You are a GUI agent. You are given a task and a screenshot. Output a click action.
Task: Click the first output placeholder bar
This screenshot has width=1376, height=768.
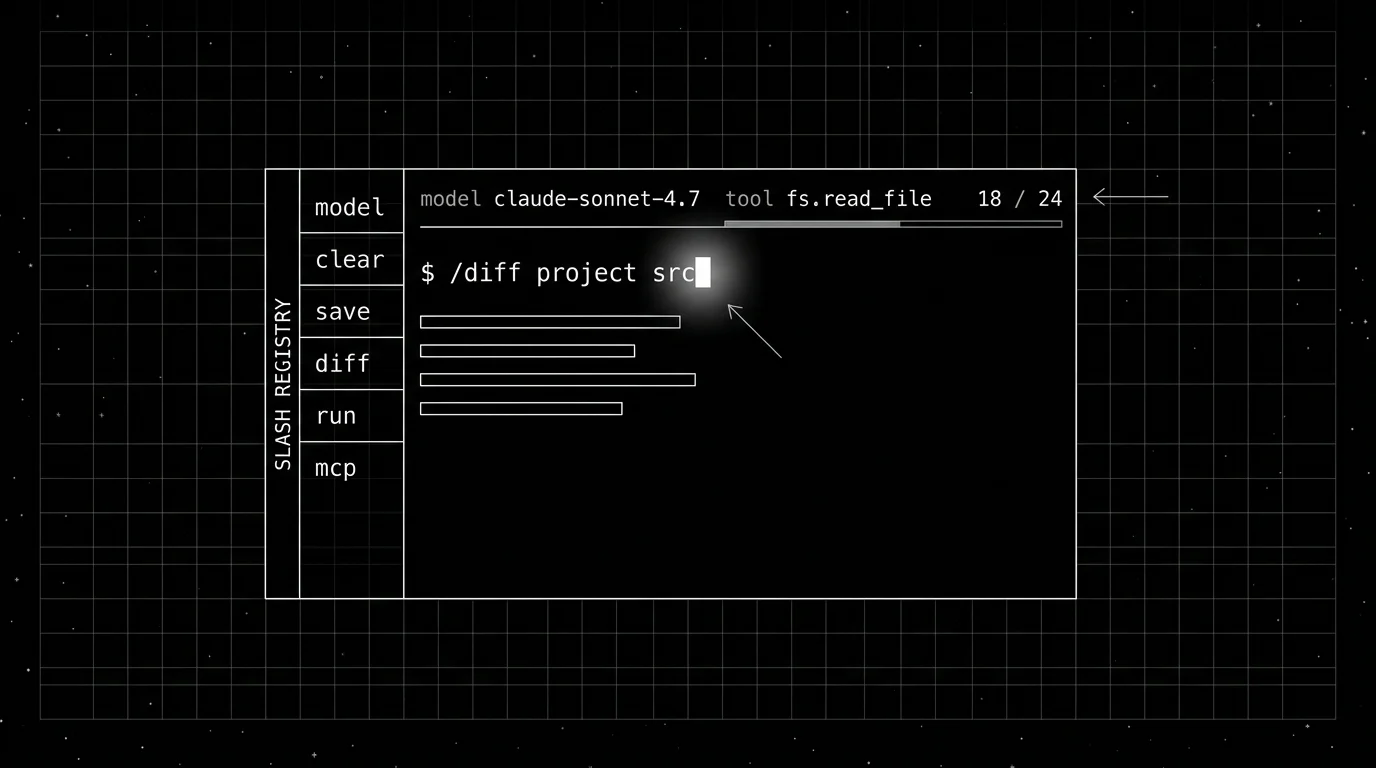[550, 322]
